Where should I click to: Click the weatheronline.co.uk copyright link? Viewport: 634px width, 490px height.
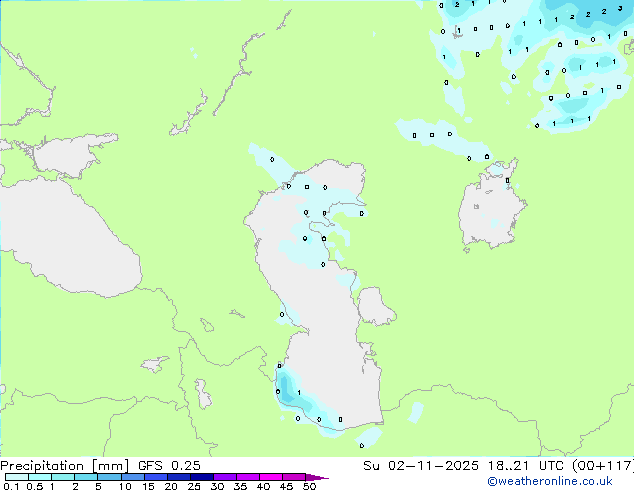coord(549,482)
